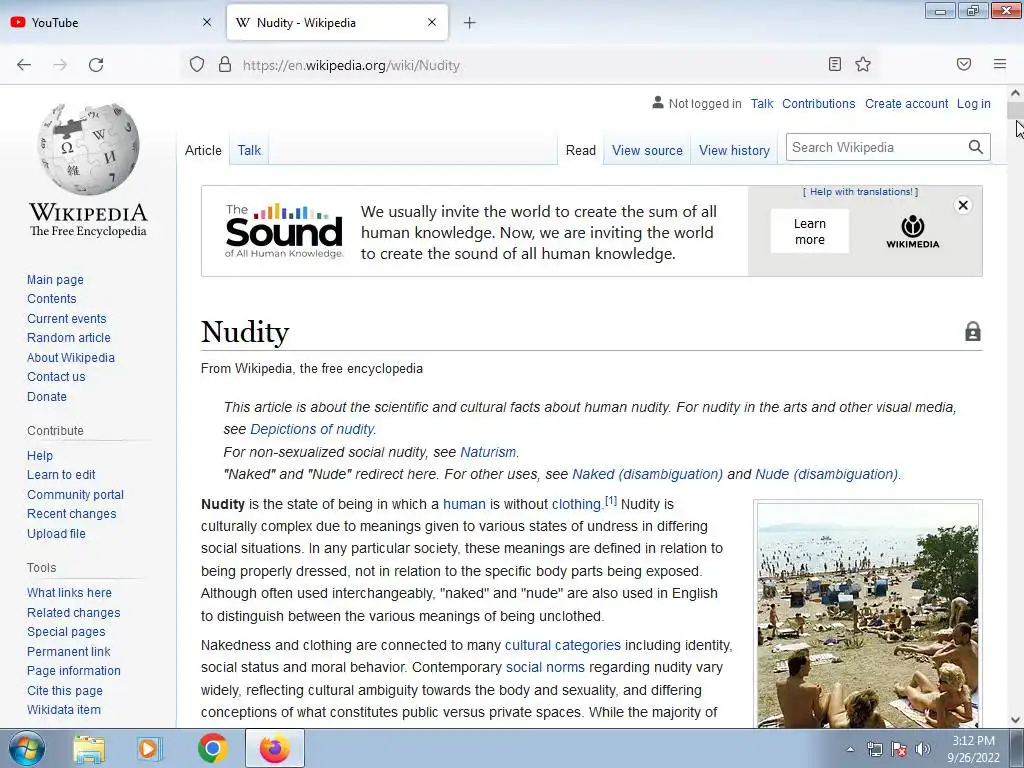Click the Wikimedia logo in the banner
The width and height of the screenshot is (1024, 768).
[912, 232]
